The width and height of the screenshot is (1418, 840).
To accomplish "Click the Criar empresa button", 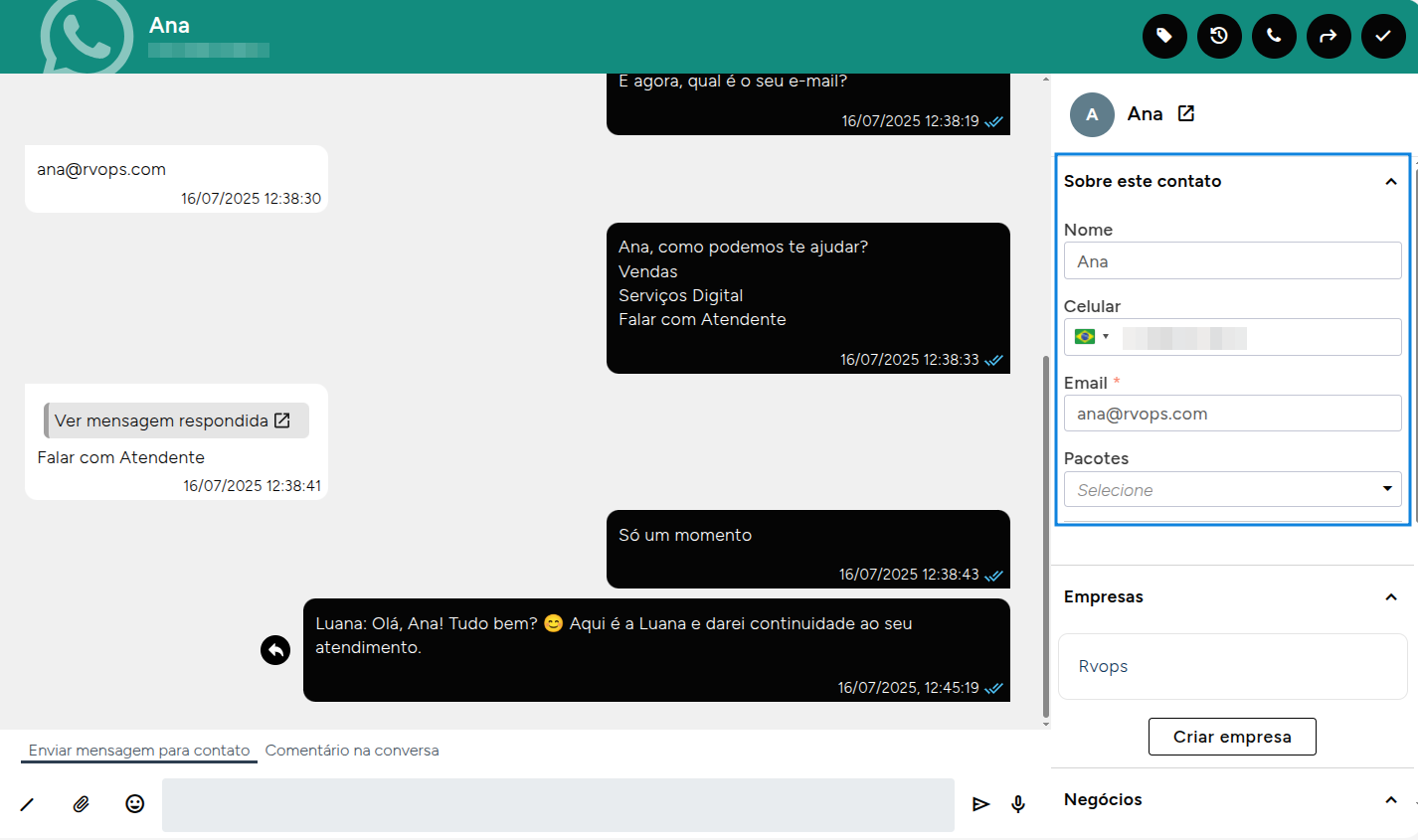I will tap(1232, 737).
